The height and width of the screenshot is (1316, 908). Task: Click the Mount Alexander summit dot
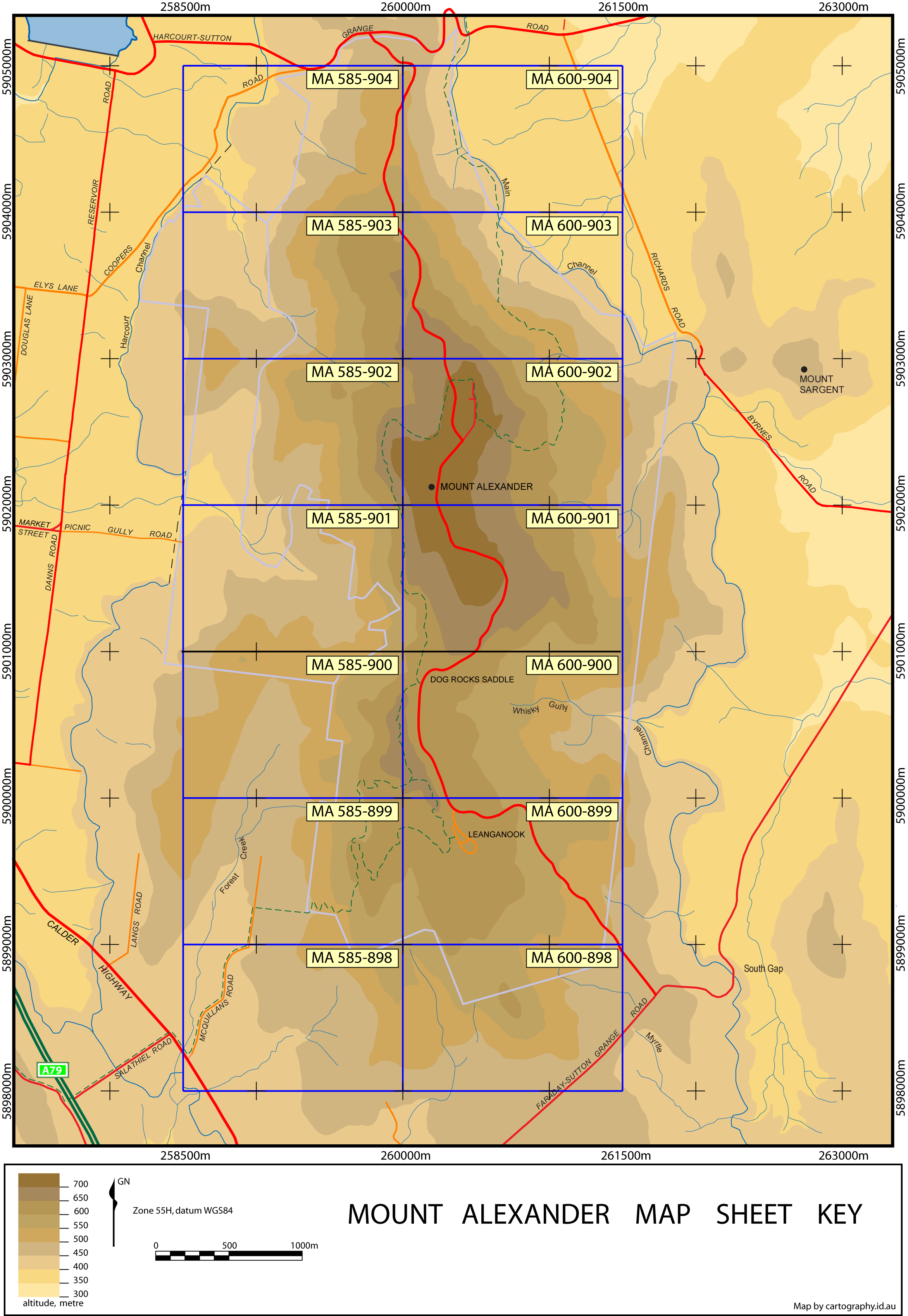[431, 487]
